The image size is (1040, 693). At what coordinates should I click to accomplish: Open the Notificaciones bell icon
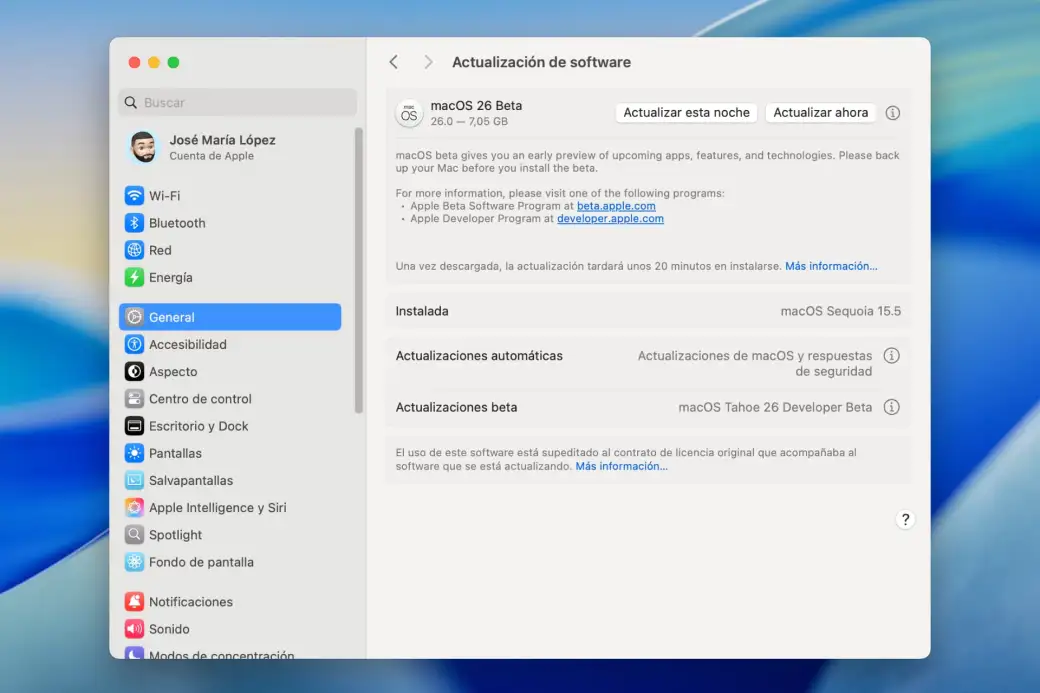134,601
